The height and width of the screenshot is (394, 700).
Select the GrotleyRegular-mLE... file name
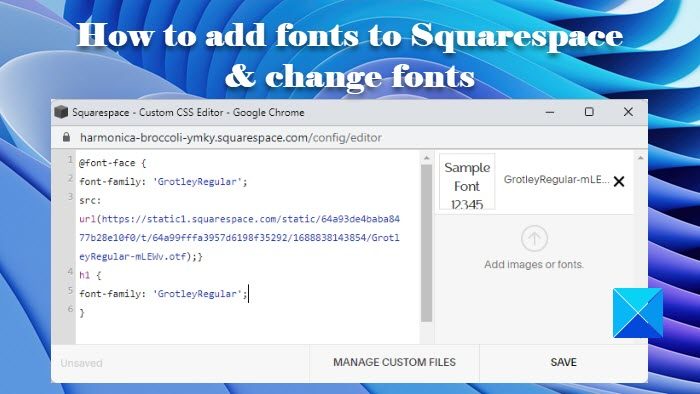coord(556,179)
